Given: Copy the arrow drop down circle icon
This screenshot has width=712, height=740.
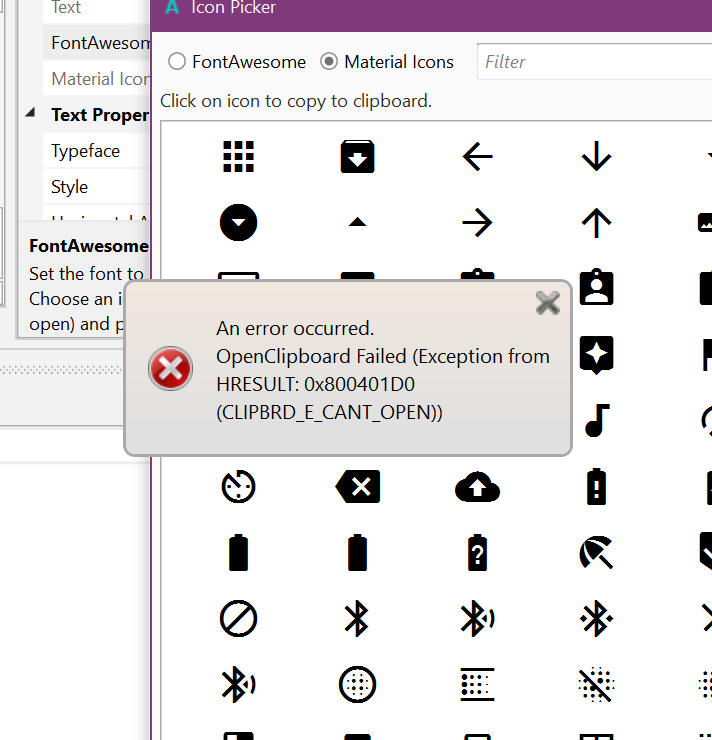Looking at the screenshot, I should click(x=238, y=222).
